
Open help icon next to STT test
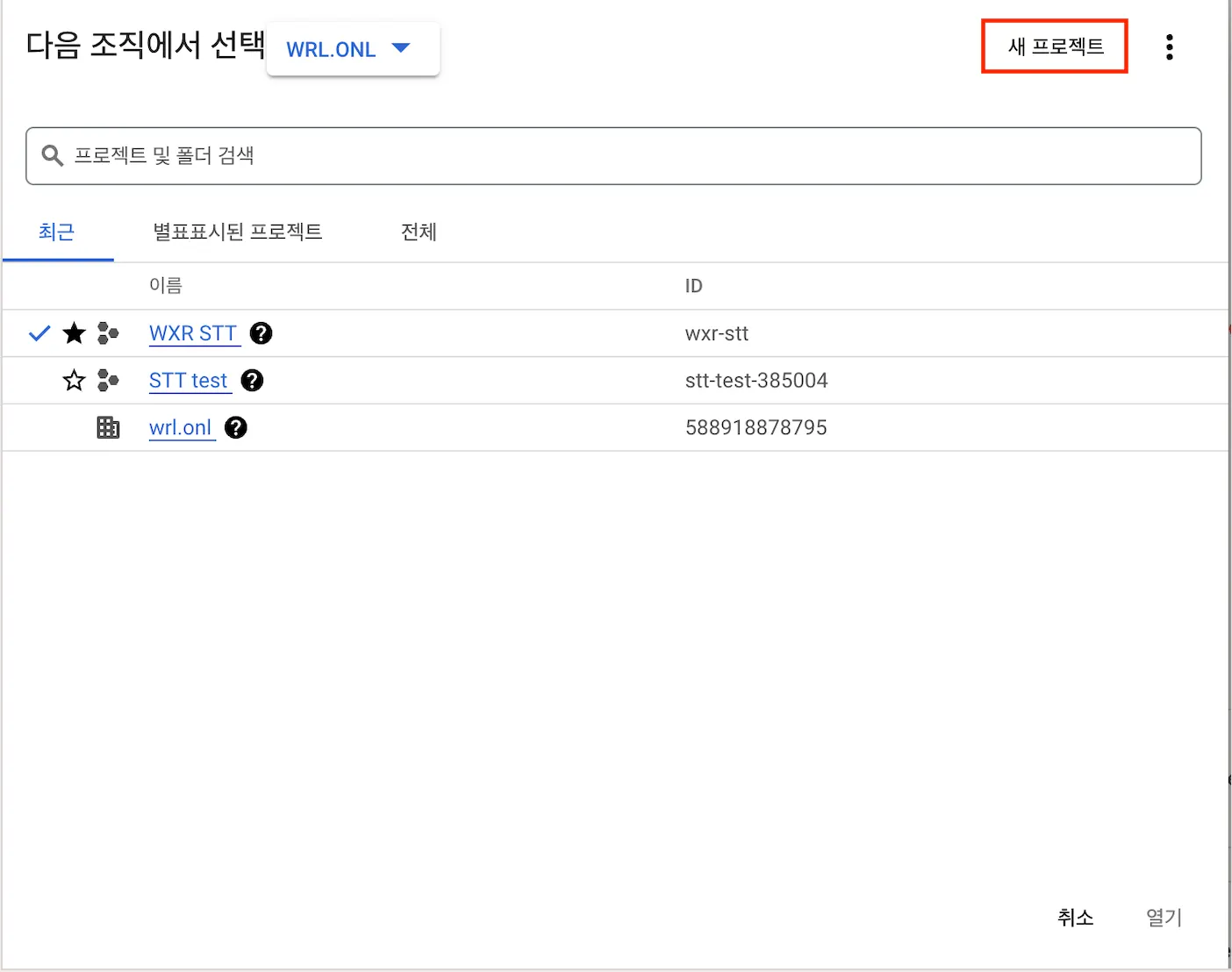point(252,381)
